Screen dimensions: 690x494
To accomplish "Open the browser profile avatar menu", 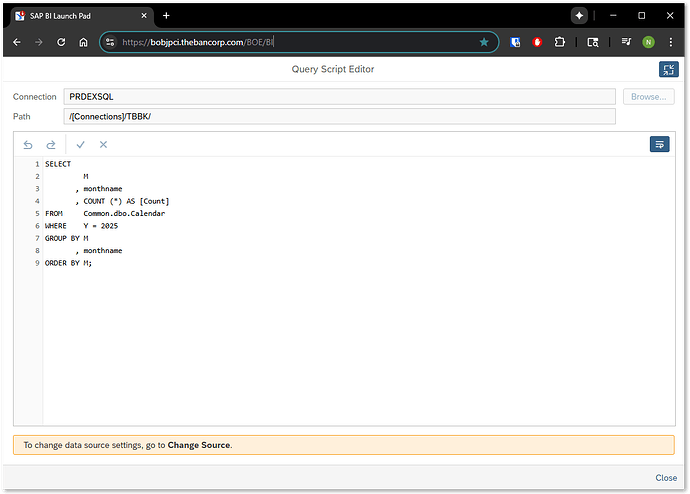I will tap(648, 43).
